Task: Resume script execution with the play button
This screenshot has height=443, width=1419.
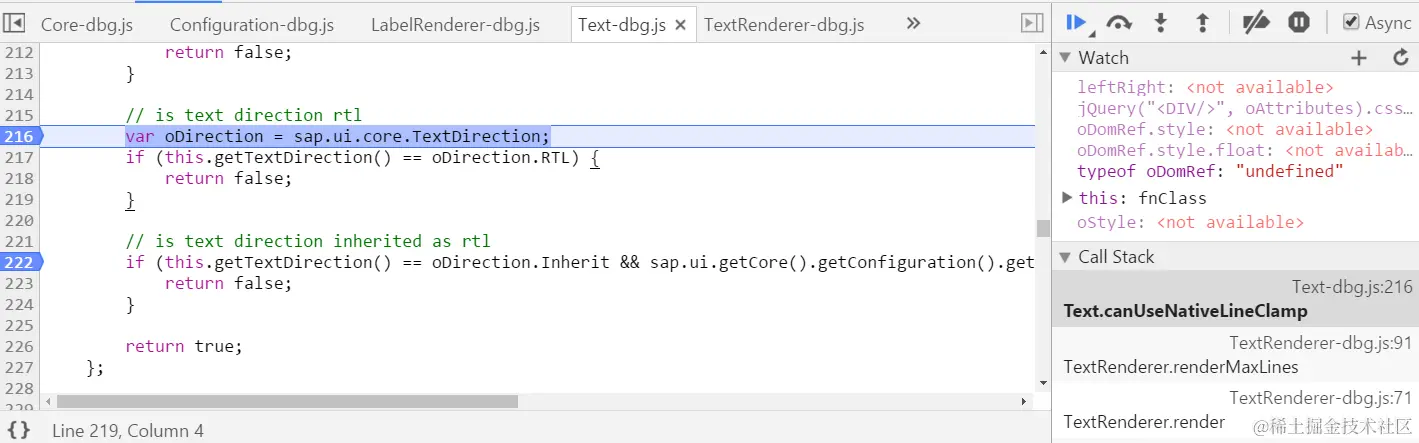Action: tap(1077, 22)
